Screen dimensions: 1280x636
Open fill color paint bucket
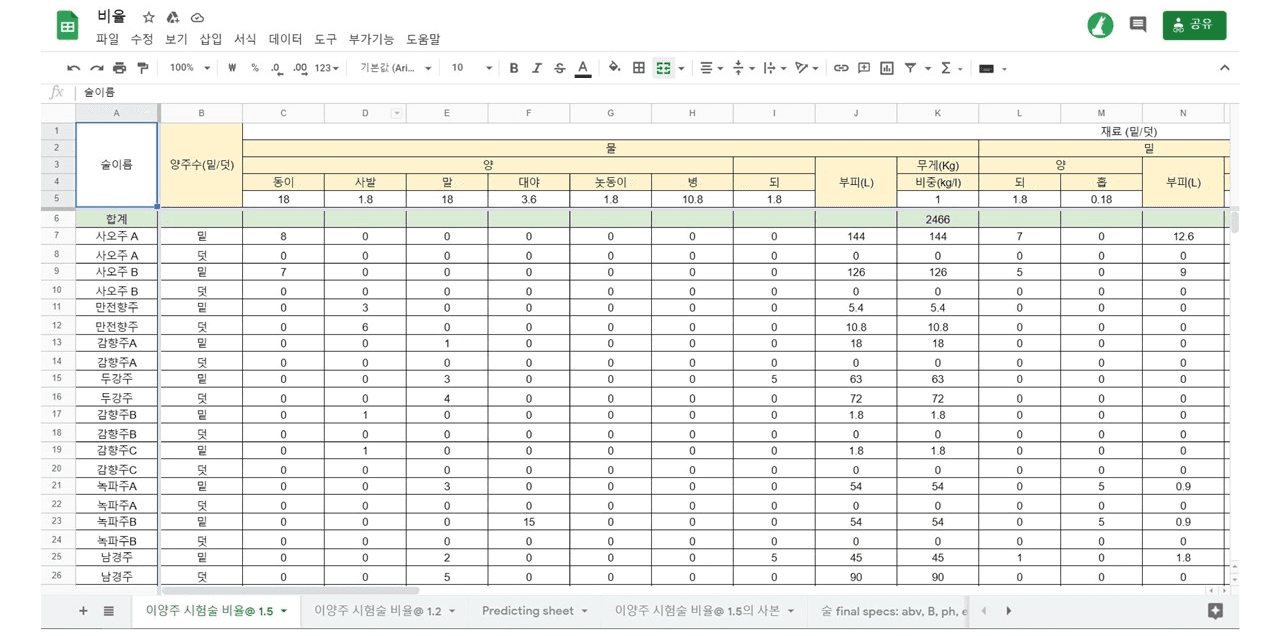(615, 68)
